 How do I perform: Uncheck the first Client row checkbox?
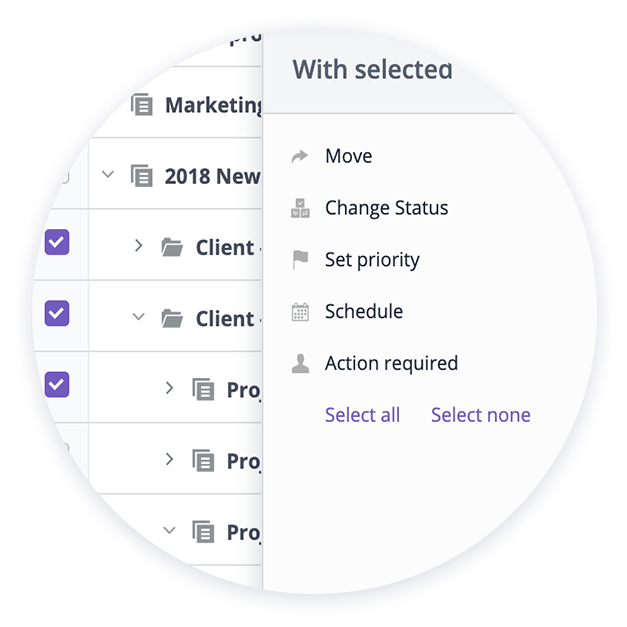pyautogui.click(x=57, y=242)
